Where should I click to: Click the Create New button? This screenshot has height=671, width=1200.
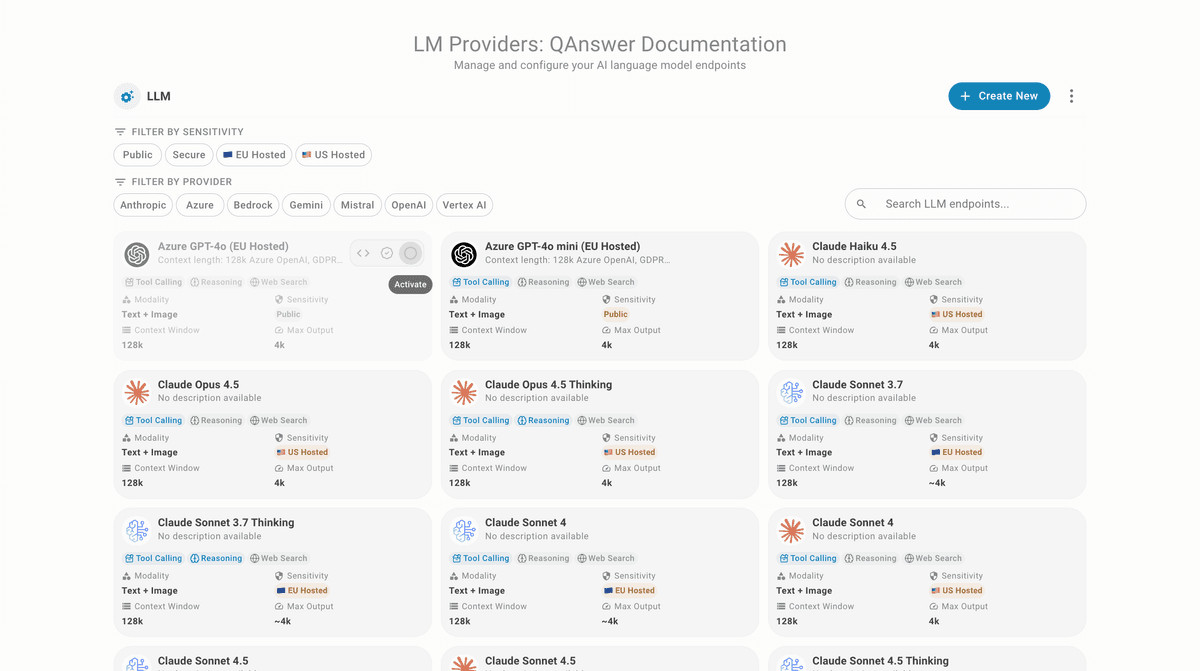click(999, 96)
